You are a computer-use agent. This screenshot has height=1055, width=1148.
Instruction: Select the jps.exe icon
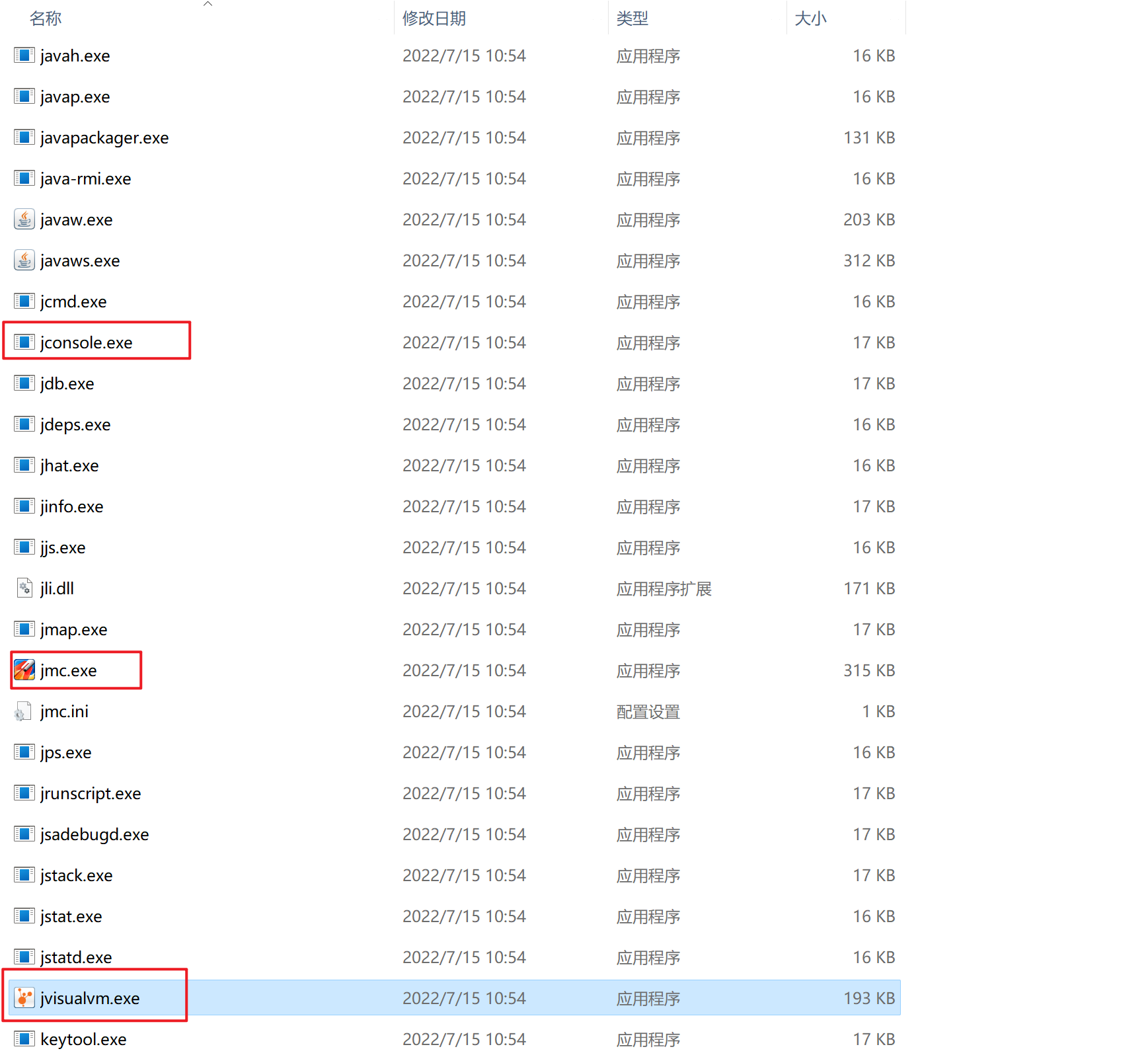click(x=24, y=752)
